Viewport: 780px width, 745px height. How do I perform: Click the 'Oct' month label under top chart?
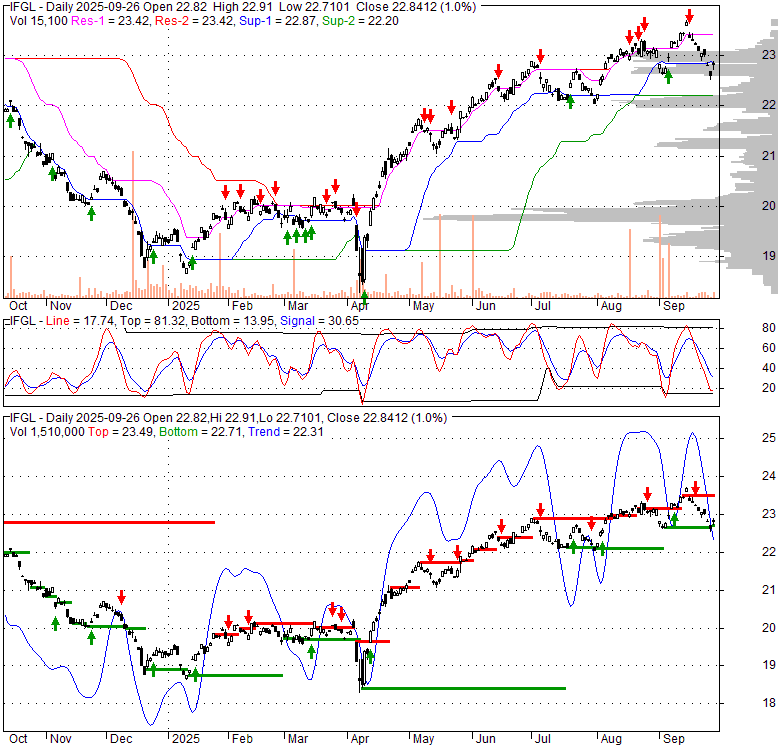click(18, 306)
